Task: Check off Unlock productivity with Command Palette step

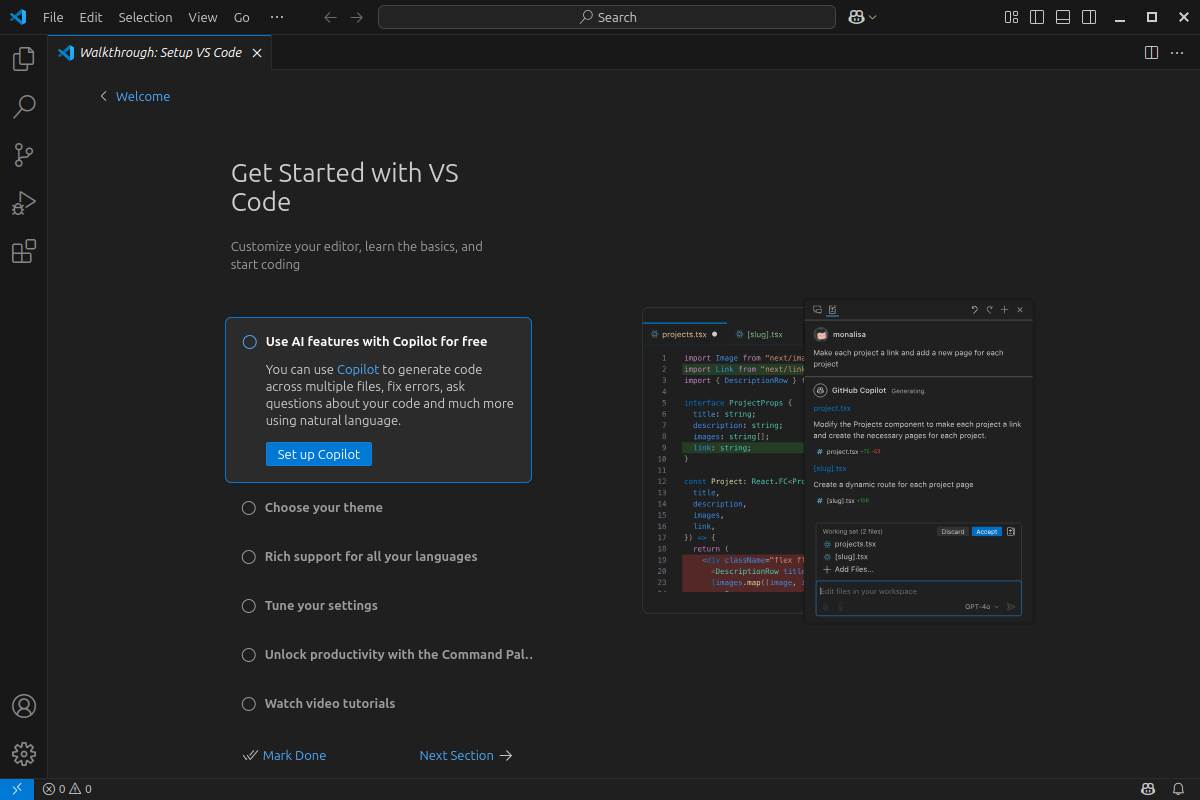Action: point(249,655)
